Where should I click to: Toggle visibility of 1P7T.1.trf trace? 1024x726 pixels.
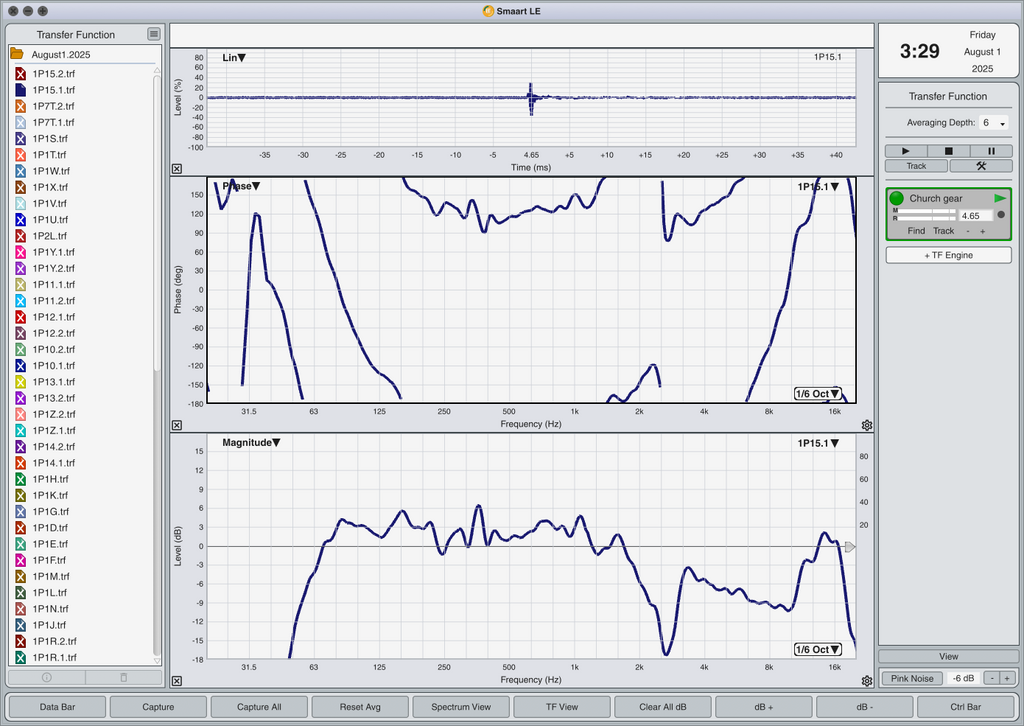pyautogui.click(x=20, y=122)
